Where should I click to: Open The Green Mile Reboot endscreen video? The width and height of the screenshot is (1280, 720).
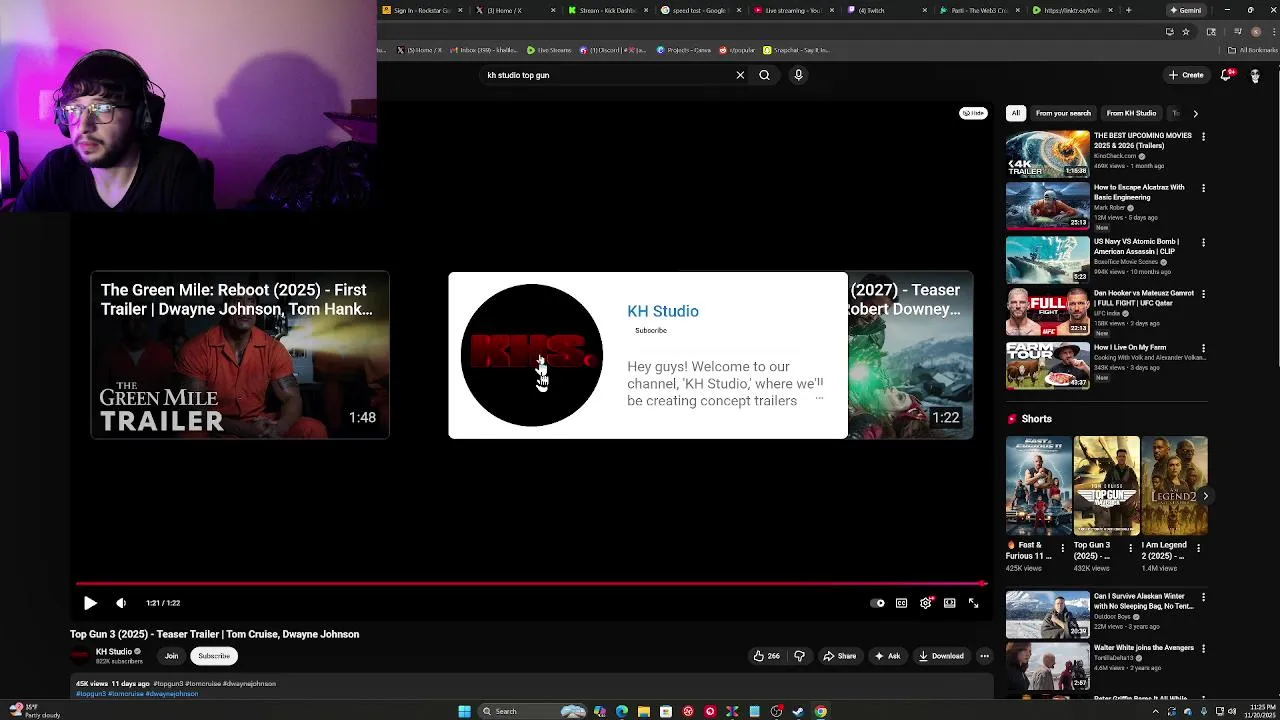[240, 355]
